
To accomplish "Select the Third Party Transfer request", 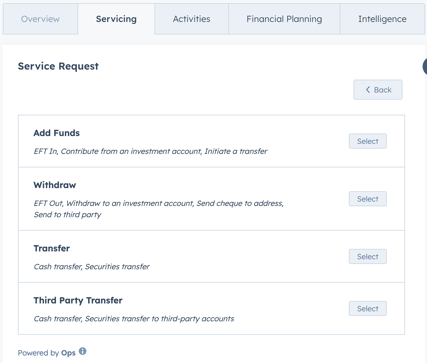I will pyautogui.click(x=368, y=309).
